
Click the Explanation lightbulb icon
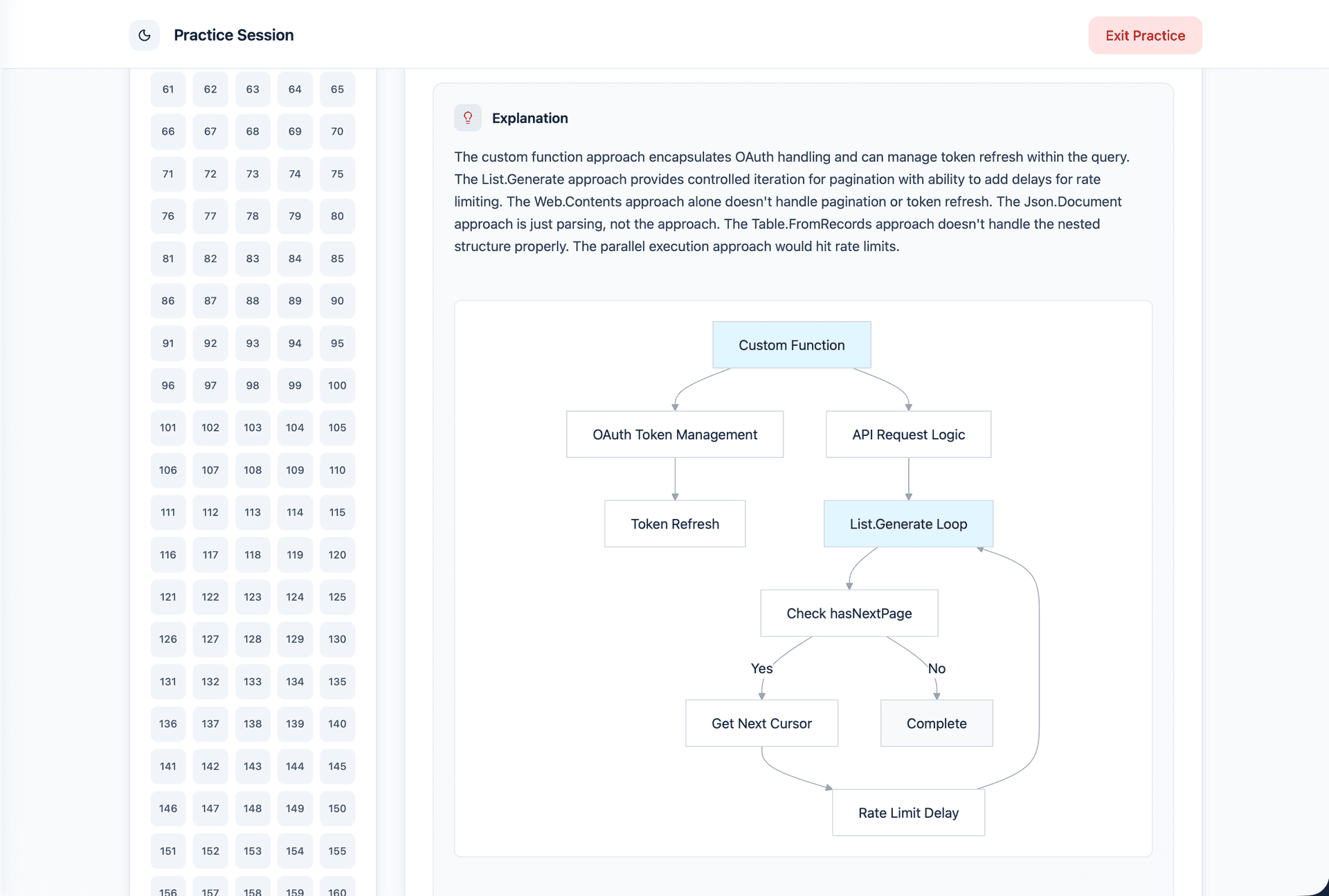pos(468,118)
